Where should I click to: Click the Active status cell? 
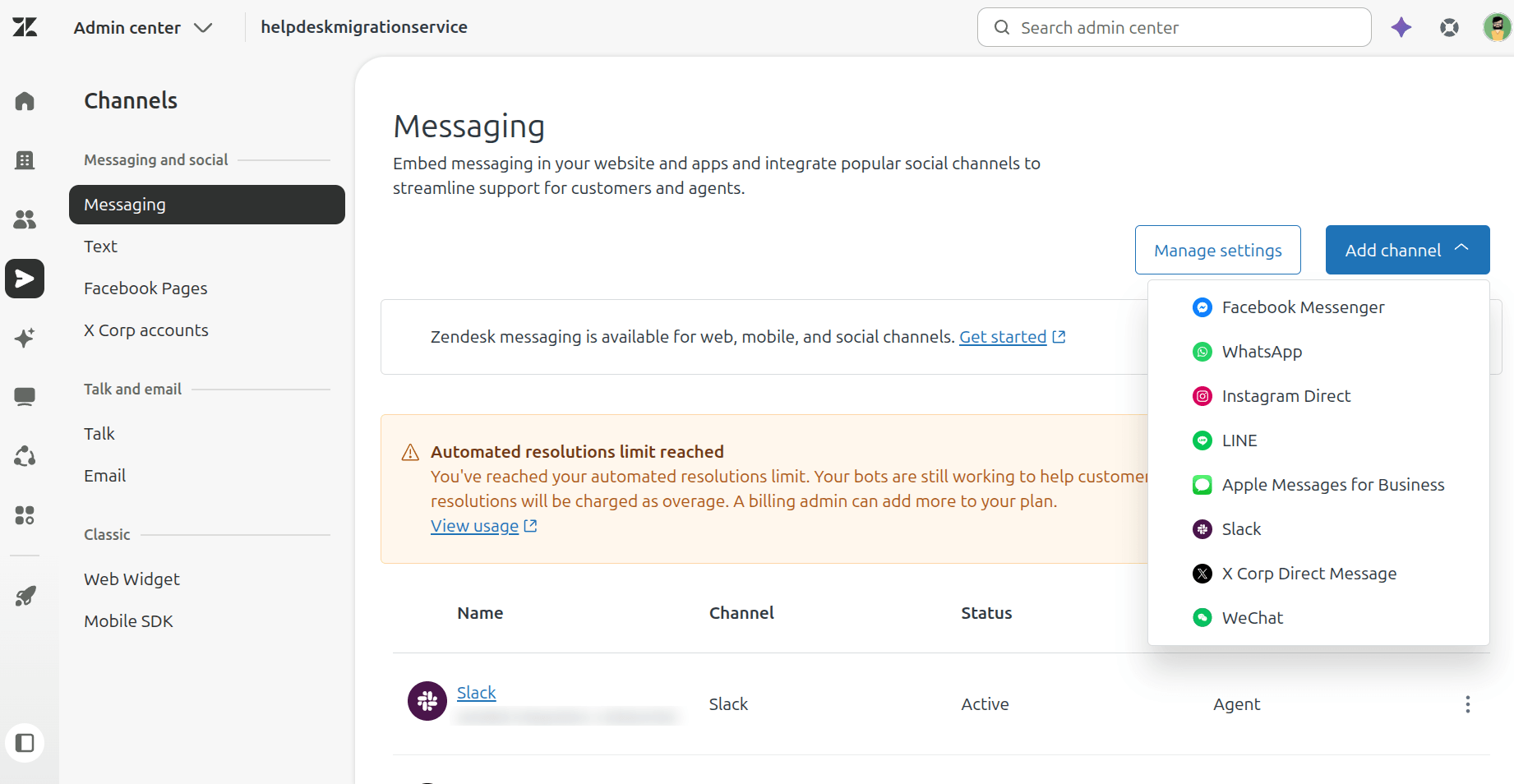pyautogui.click(x=985, y=704)
